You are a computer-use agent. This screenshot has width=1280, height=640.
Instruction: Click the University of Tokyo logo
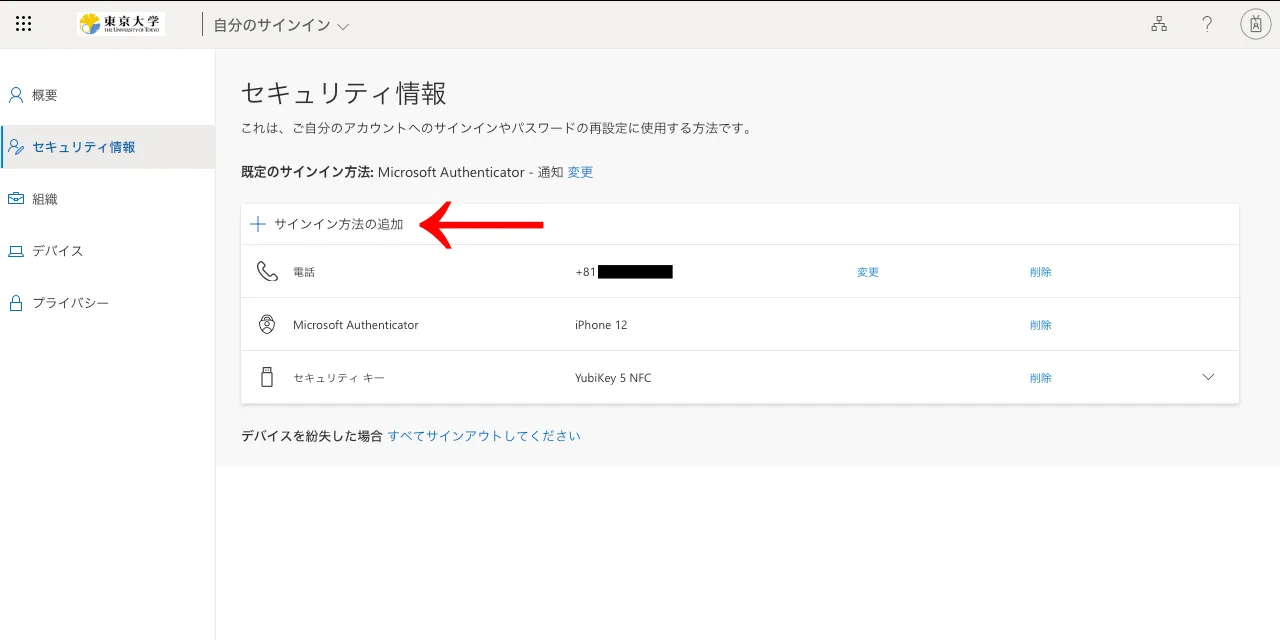pos(121,24)
